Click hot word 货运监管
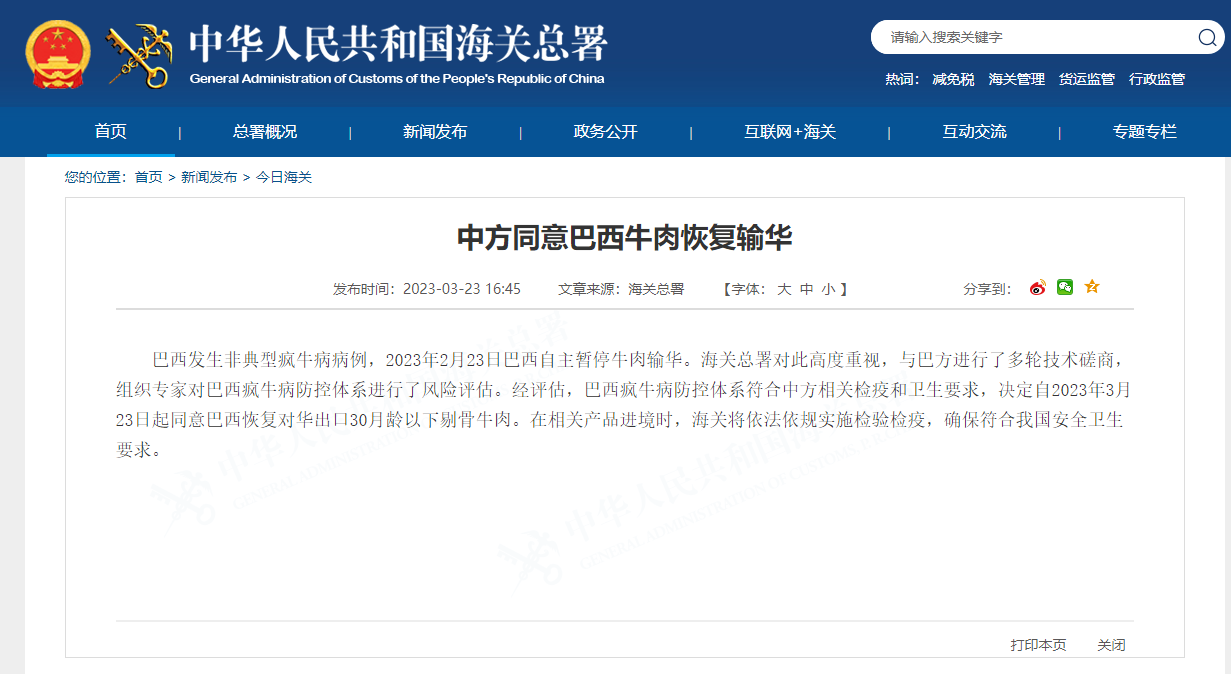This screenshot has width=1231, height=674. (x=1087, y=79)
